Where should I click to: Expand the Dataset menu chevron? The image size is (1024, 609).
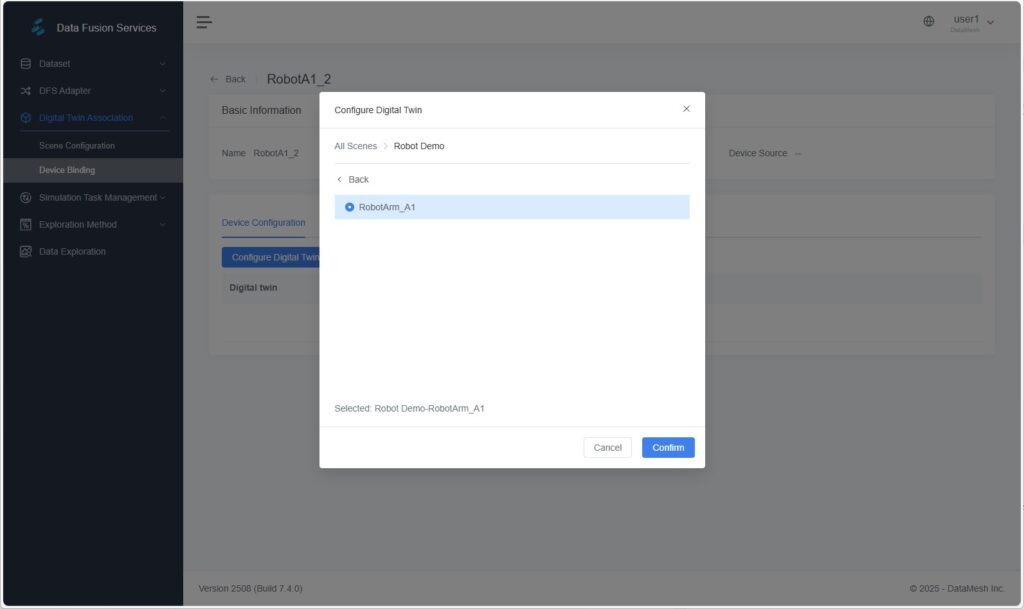(163, 64)
